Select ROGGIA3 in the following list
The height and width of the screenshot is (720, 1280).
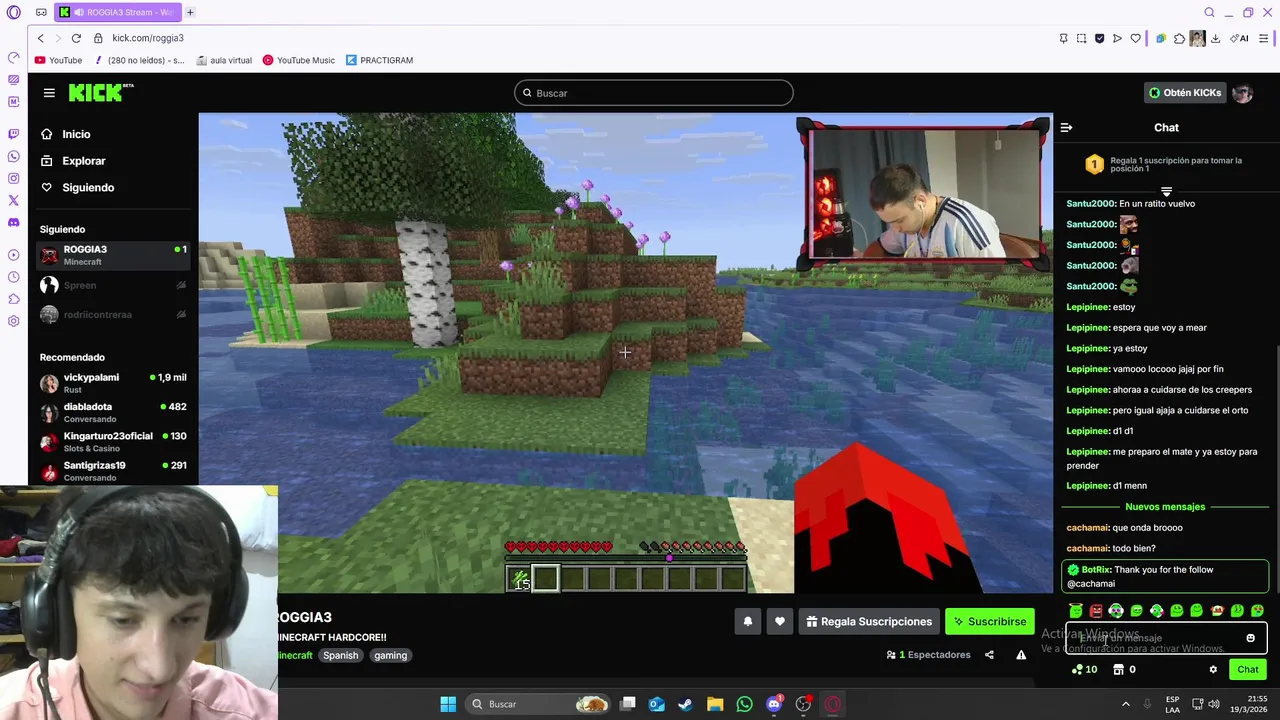tap(113, 255)
